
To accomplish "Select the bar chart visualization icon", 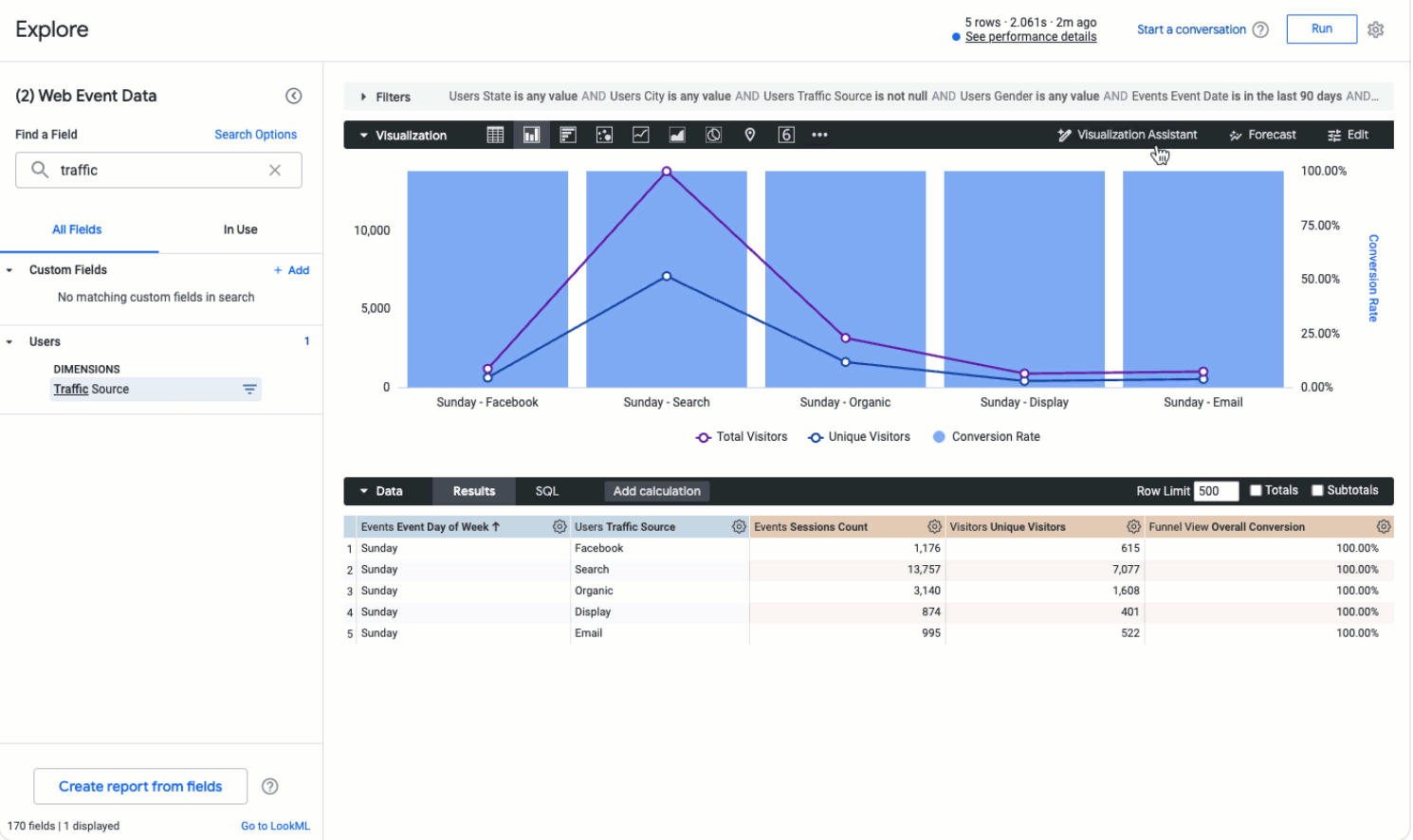I will (x=568, y=135).
